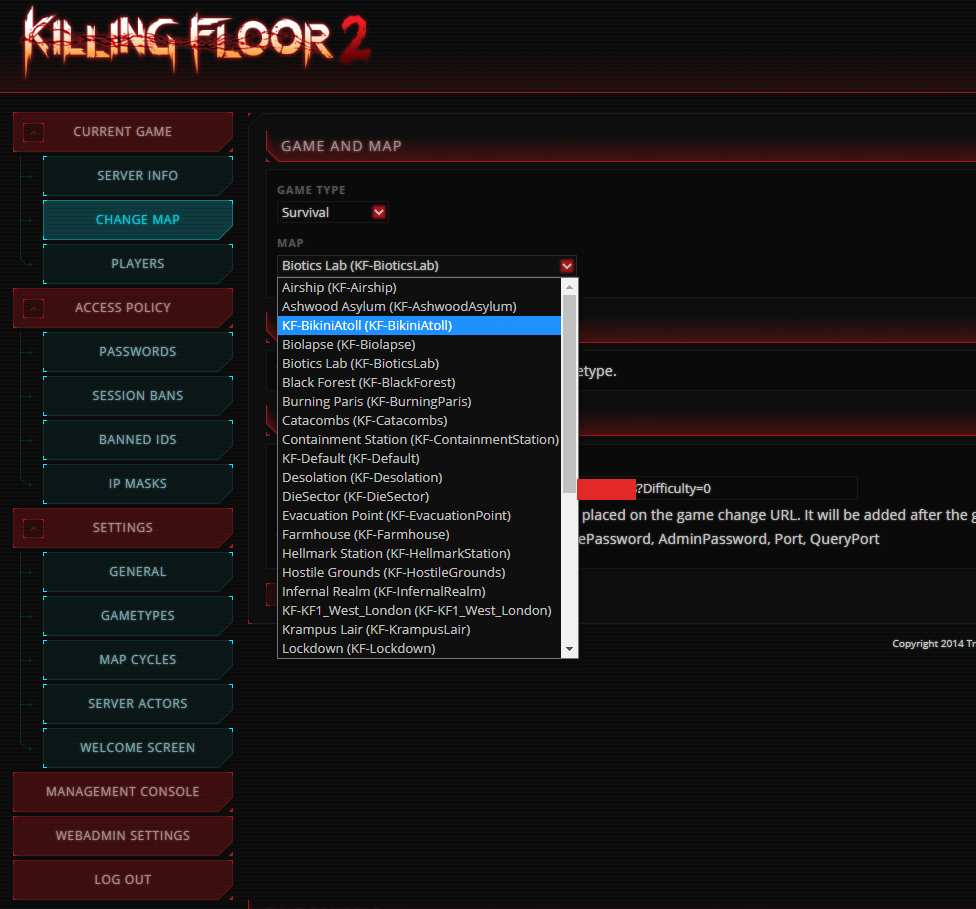Viewport: 976px width, 909px height.
Task: Select Farmhouse (KF-Farmhouse)
Action: (x=419, y=535)
